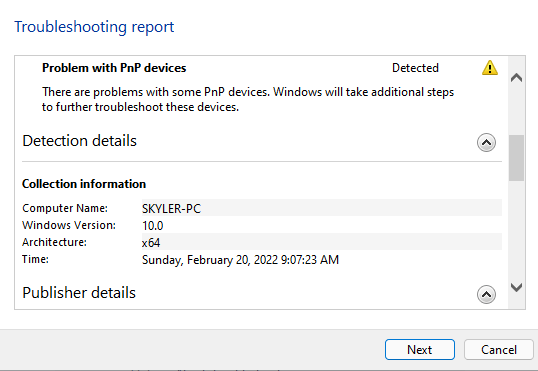
Task: Click the Time: label
Action: pyautogui.click(x=35, y=259)
